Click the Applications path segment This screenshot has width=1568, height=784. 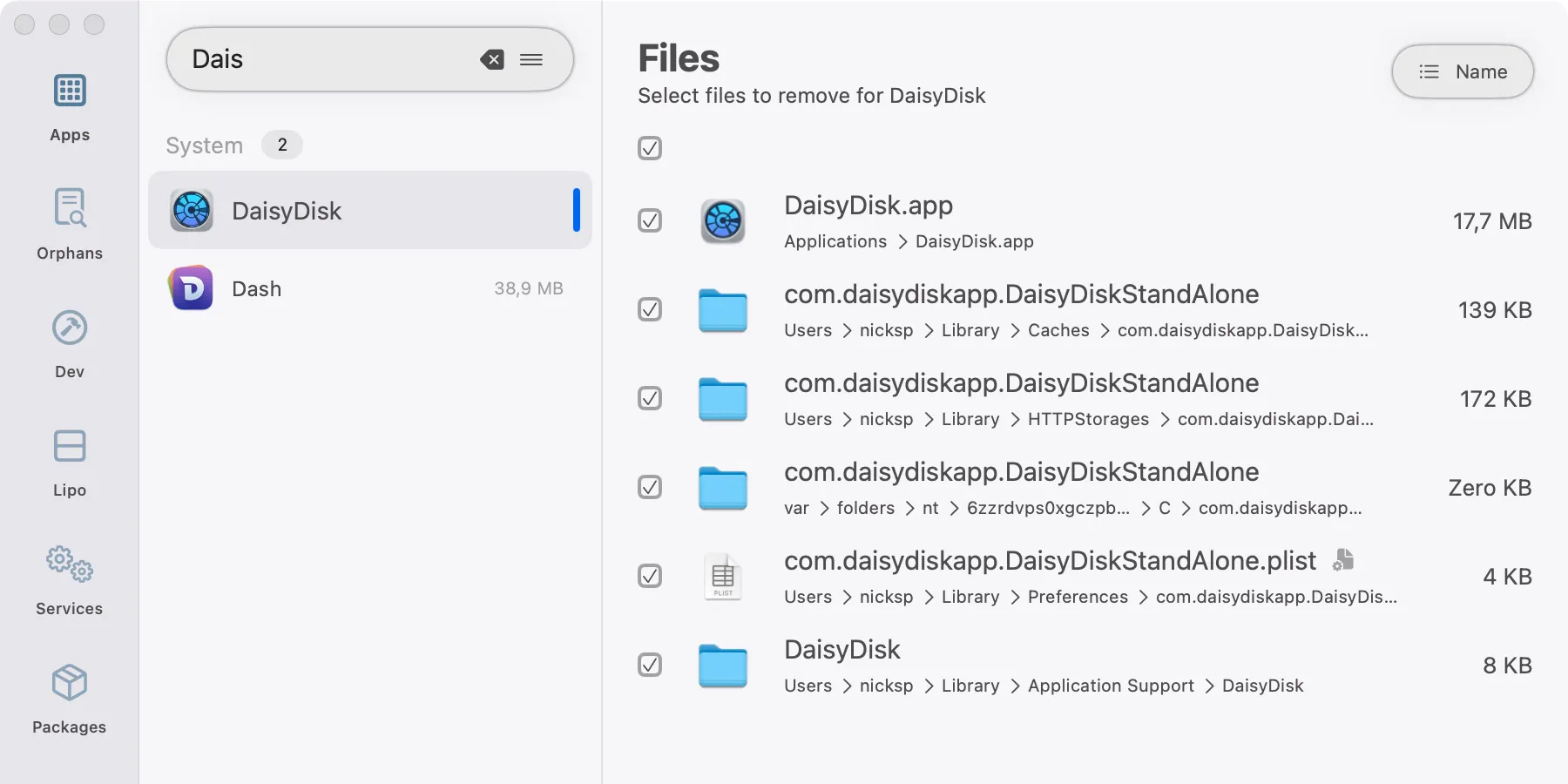(x=835, y=241)
